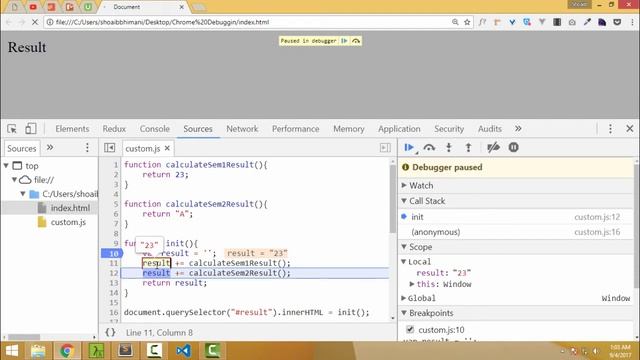Viewport: 640px width, 360px height.
Task: Resume script execution in debugger toolbar
Action: [409, 147]
